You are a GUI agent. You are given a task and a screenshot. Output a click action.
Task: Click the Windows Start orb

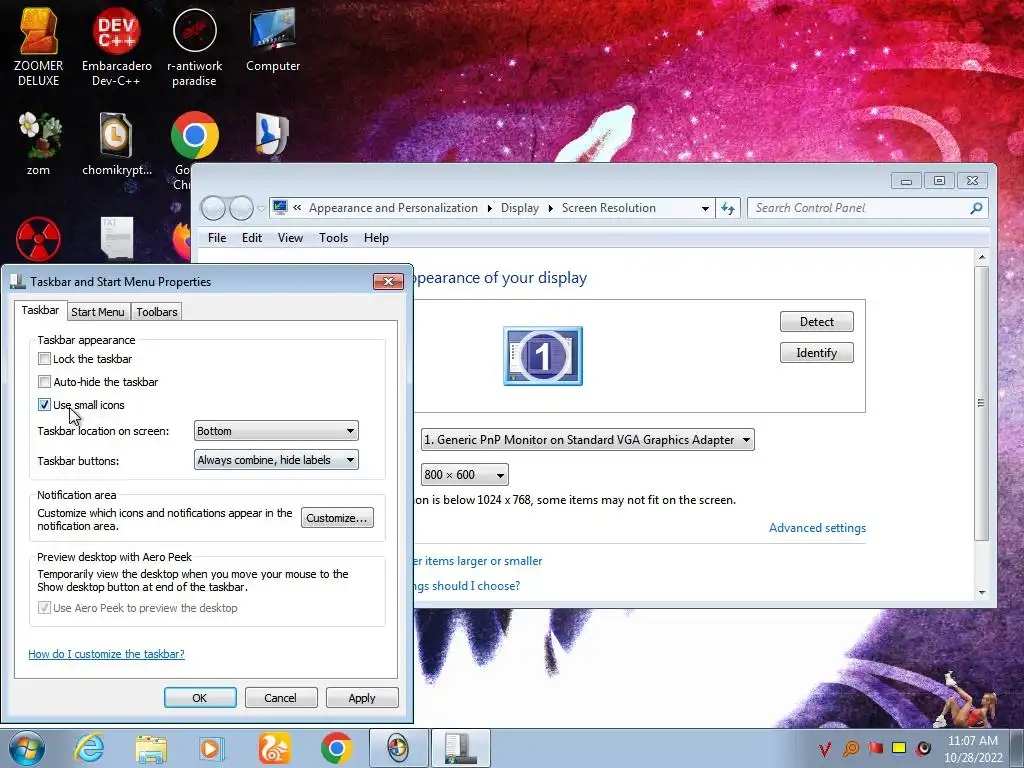(26, 748)
